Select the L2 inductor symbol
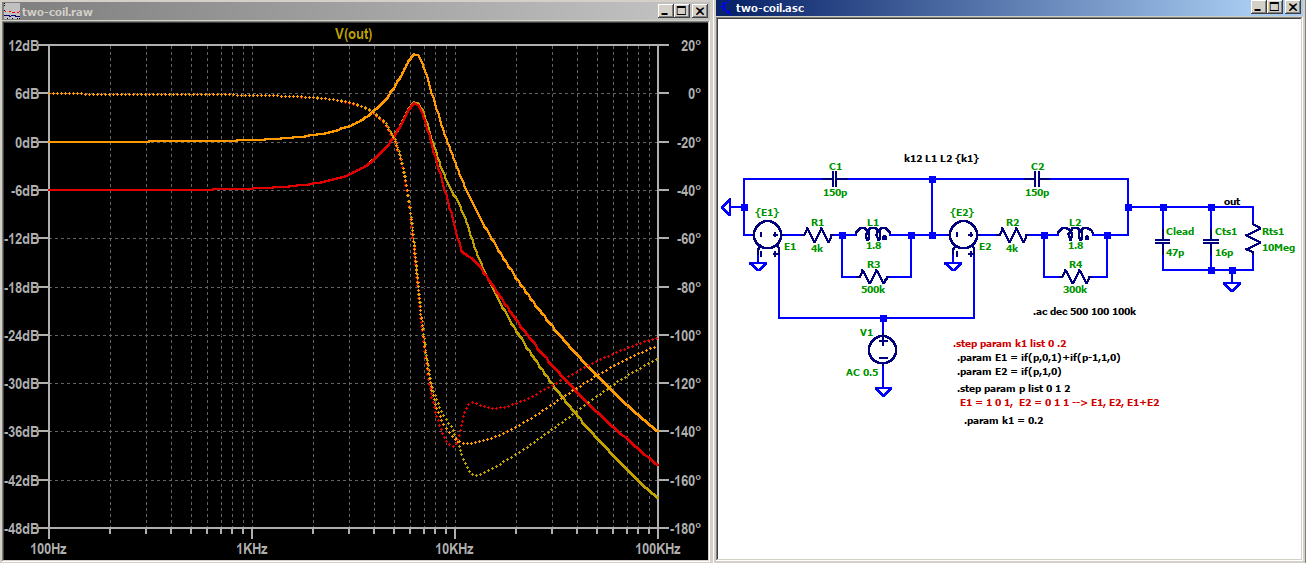1306x563 pixels. pos(1075,234)
